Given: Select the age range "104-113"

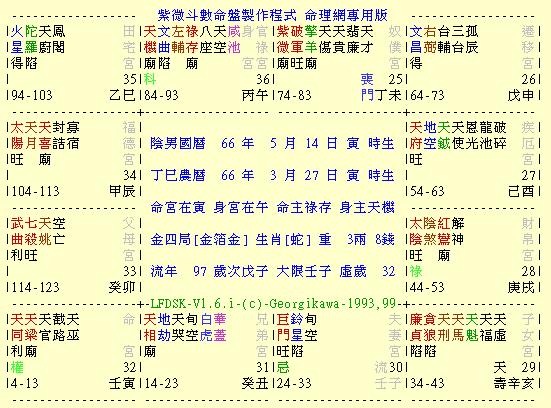Looking at the screenshot, I should point(35,191).
